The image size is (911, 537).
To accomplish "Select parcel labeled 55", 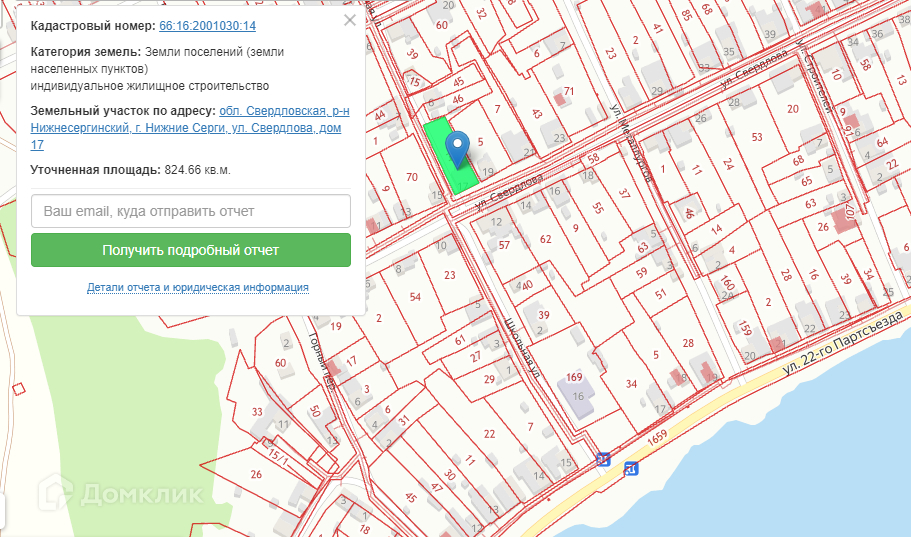I will click(598, 207).
